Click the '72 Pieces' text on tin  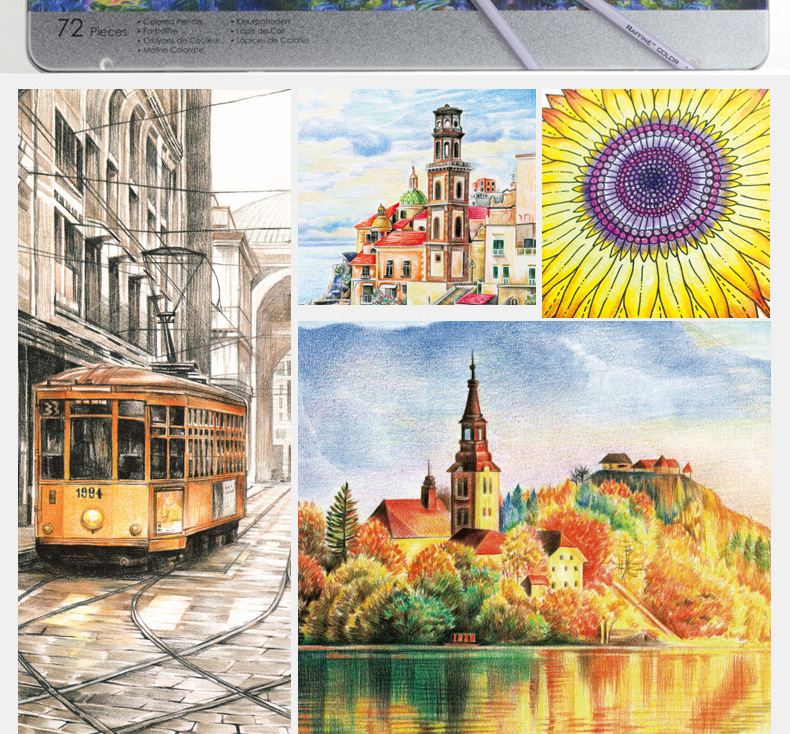click(x=92, y=29)
